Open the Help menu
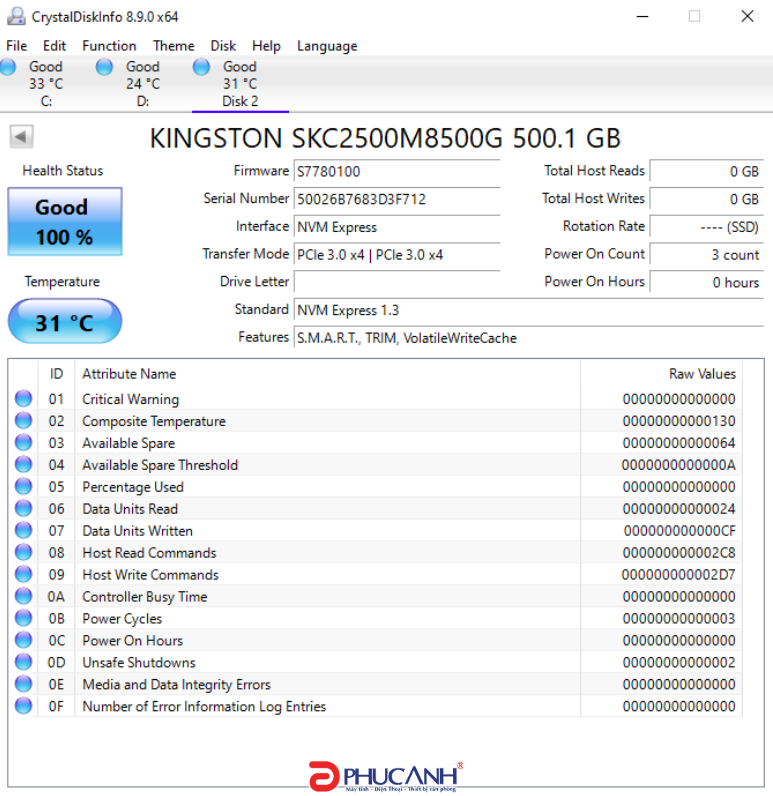 point(266,46)
